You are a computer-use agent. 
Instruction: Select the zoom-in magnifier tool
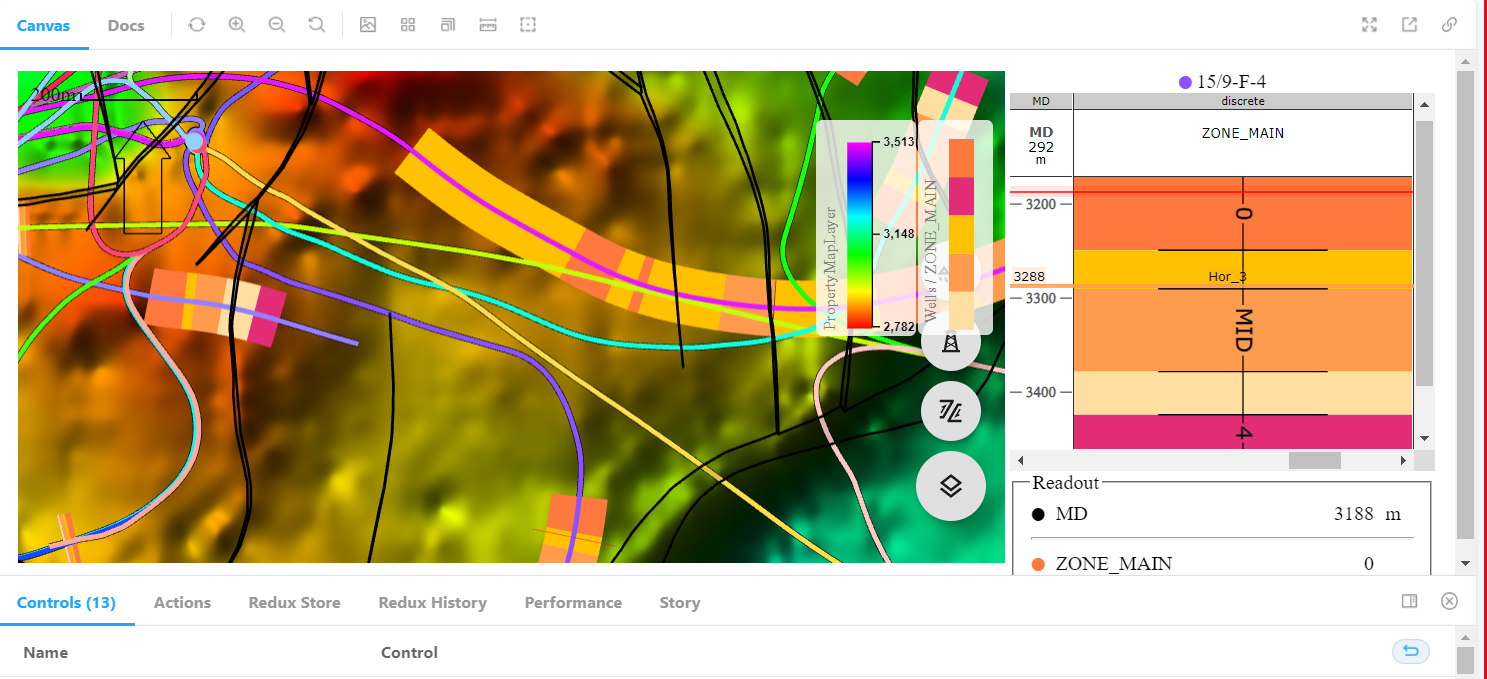click(236, 24)
